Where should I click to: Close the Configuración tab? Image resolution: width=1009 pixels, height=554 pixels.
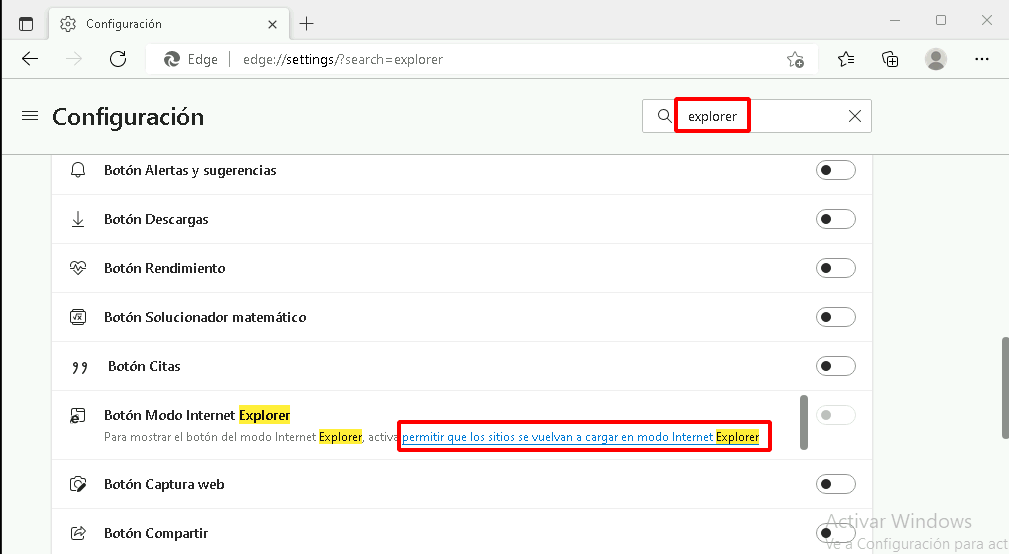pos(272,24)
